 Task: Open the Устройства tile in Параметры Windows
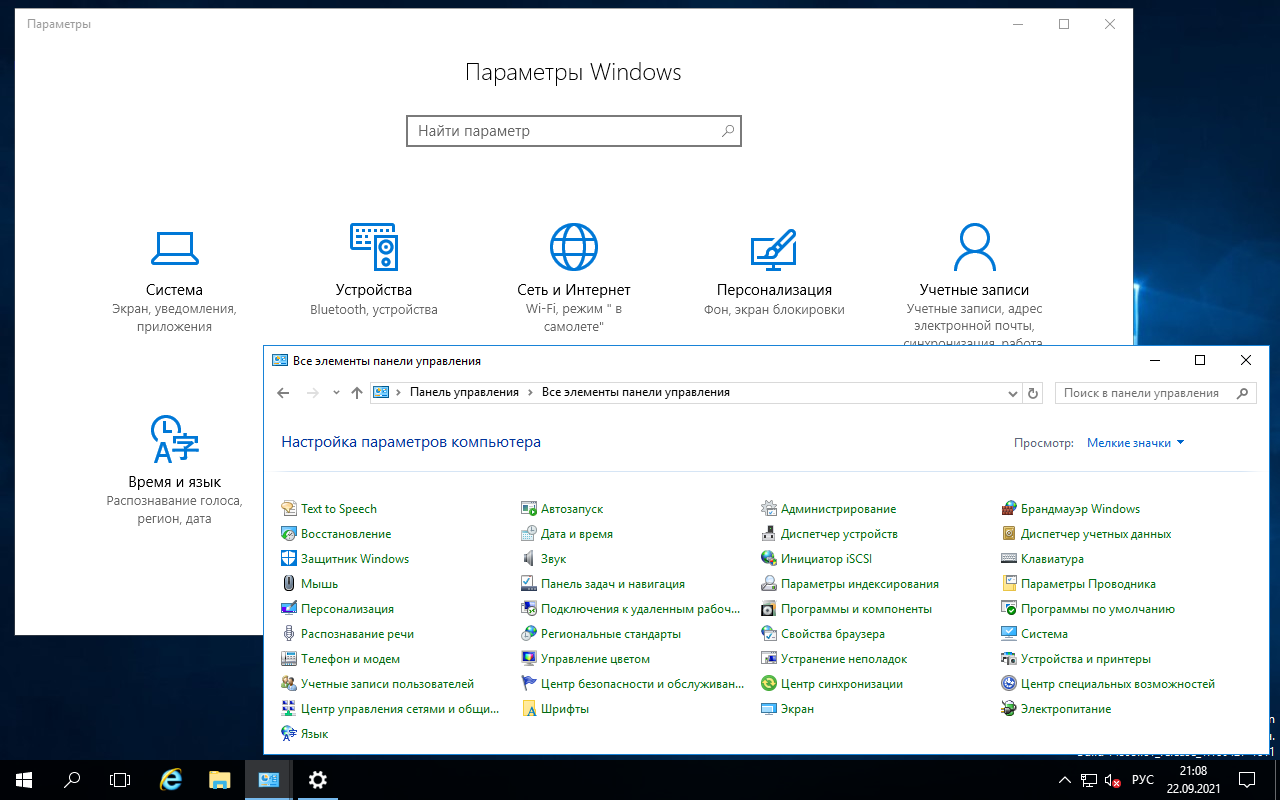click(x=374, y=268)
